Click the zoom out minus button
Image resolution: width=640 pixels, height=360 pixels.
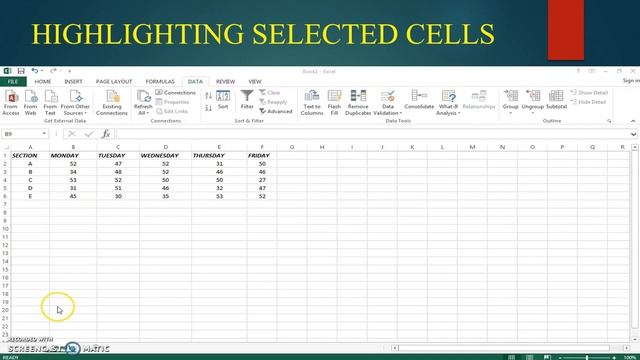pos(560,358)
